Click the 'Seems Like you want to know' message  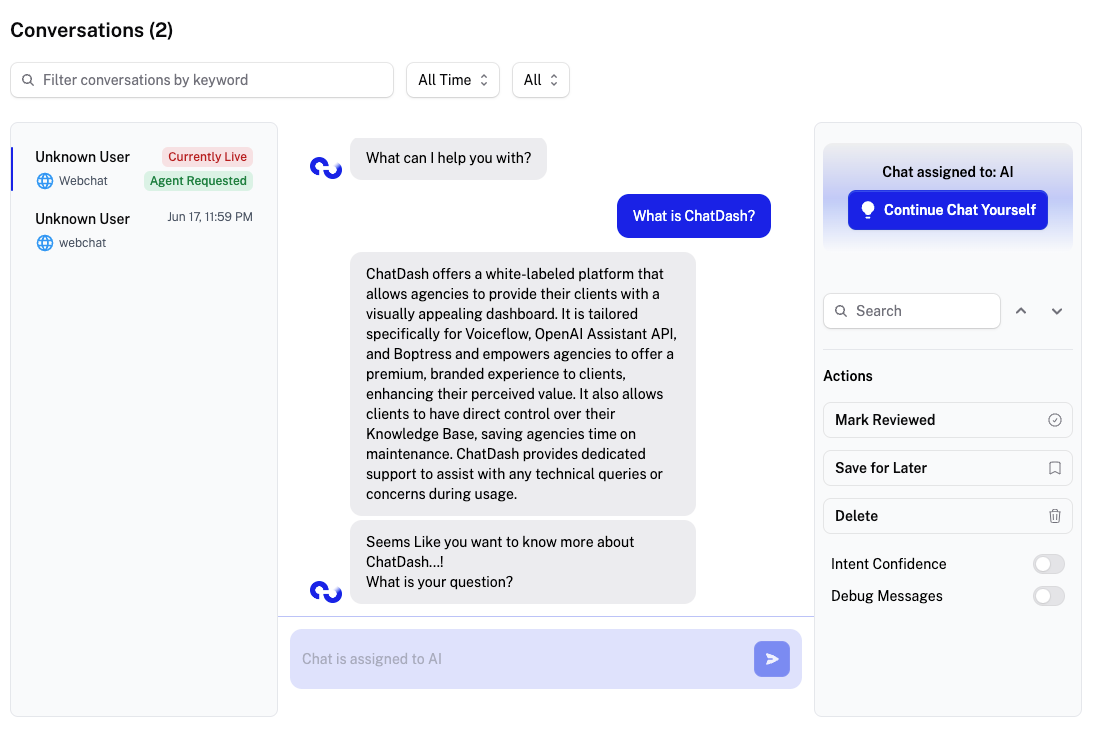pos(523,562)
